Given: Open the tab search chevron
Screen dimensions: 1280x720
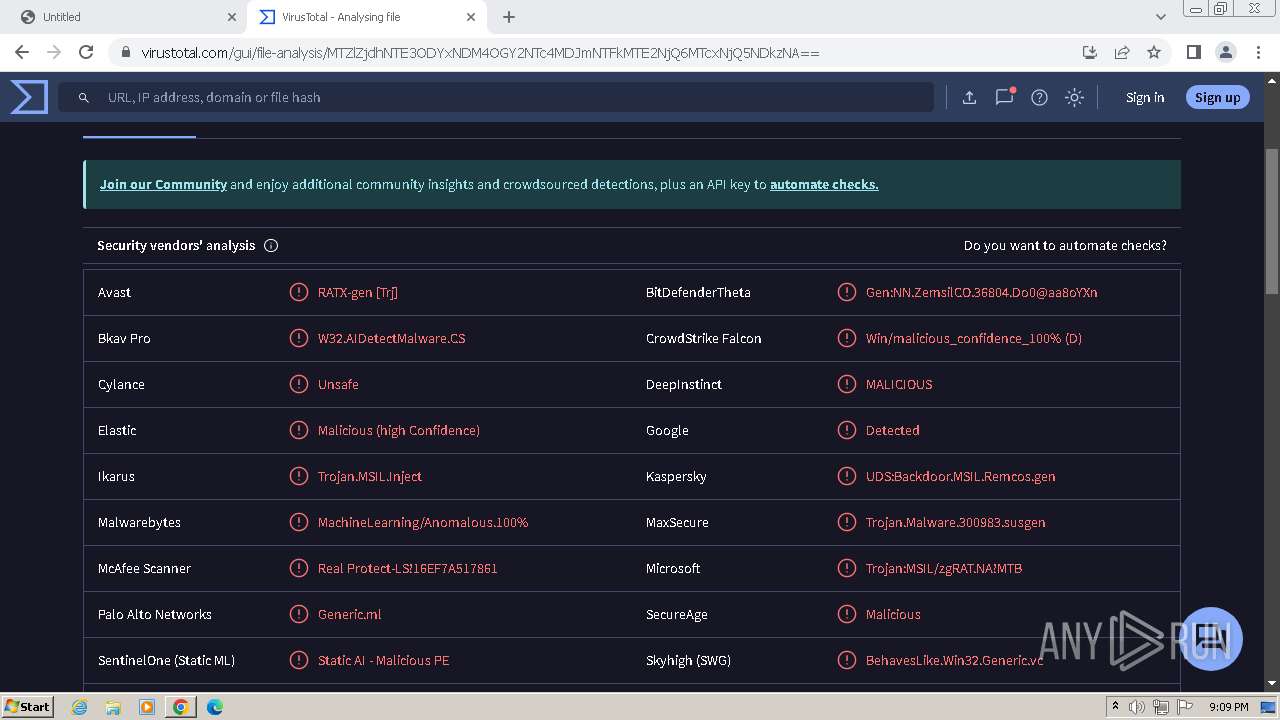Looking at the screenshot, I should [1160, 17].
